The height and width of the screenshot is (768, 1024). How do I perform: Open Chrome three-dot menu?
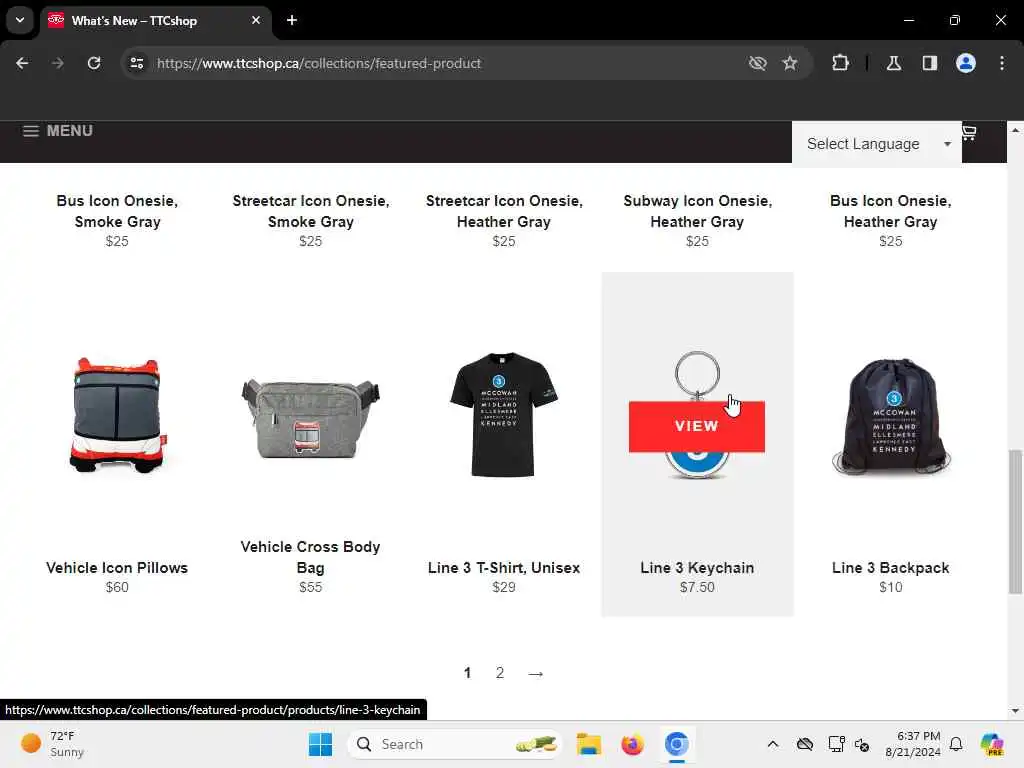pos(1002,63)
